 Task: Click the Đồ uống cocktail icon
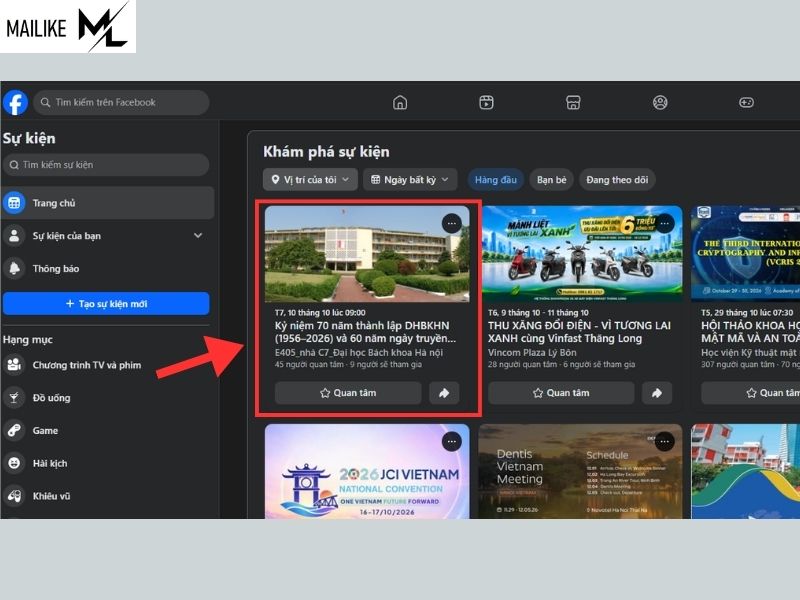click(x=14, y=398)
